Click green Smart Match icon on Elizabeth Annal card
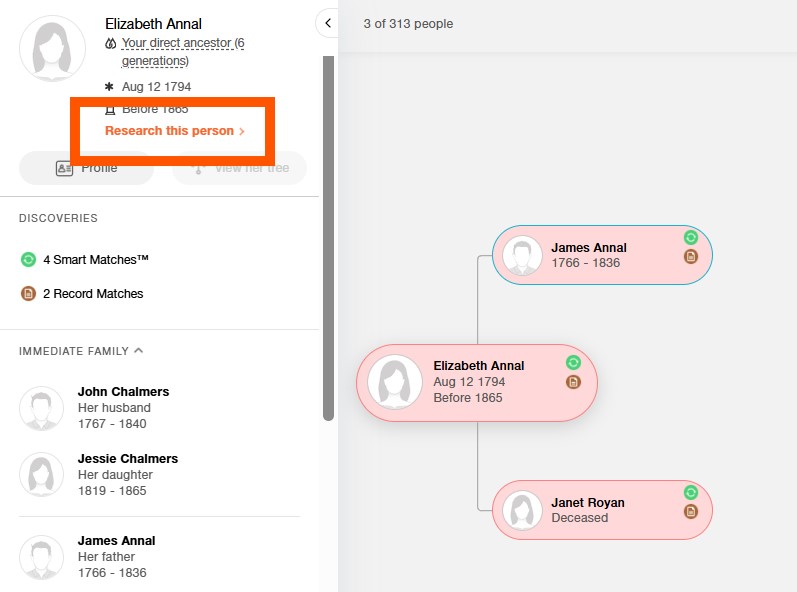 (573, 363)
